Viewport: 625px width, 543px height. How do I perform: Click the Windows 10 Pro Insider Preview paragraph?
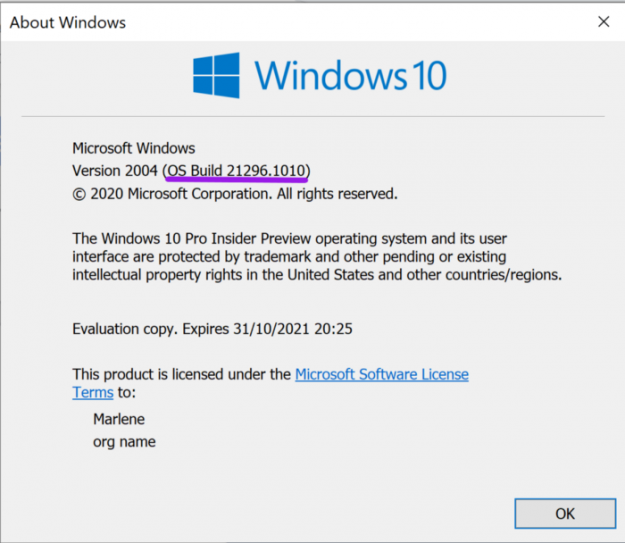[x=317, y=257]
